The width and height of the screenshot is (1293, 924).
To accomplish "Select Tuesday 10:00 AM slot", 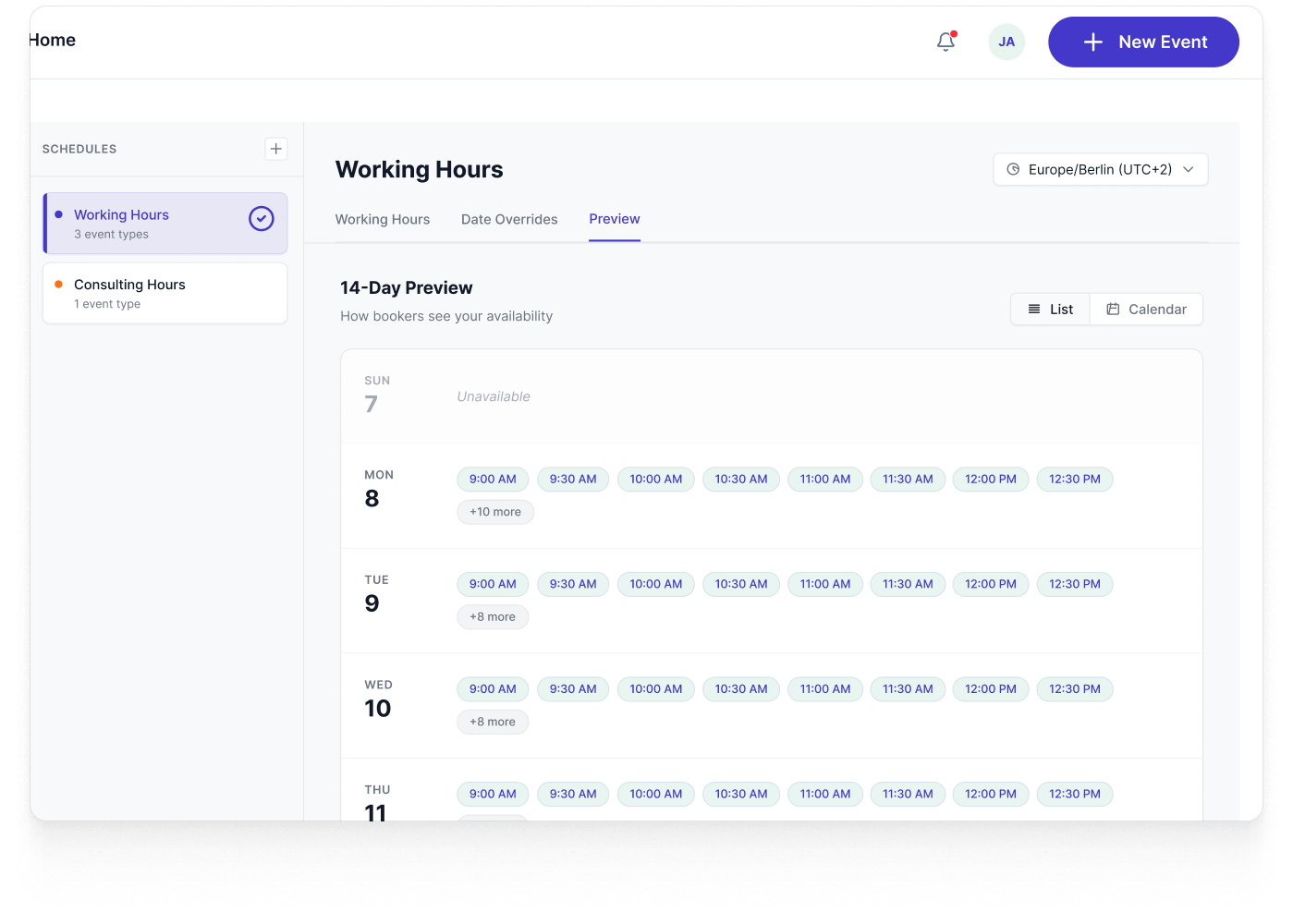I will [x=656, y=584].
